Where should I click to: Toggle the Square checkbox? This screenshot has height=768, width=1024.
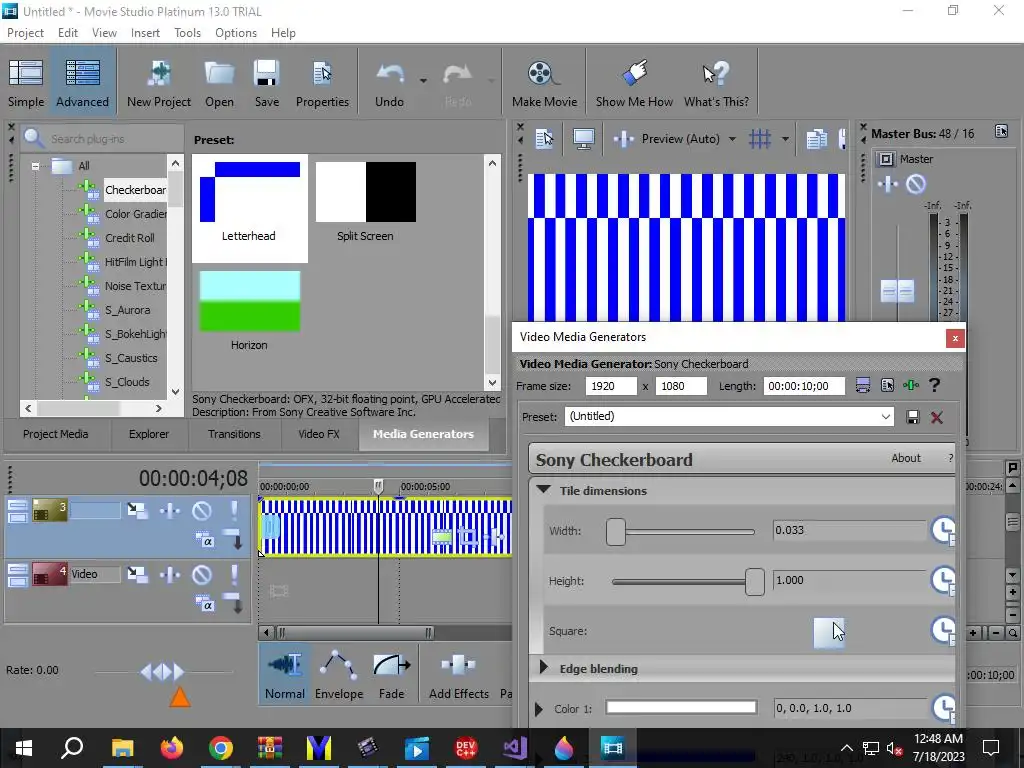(x=829, y=632)
